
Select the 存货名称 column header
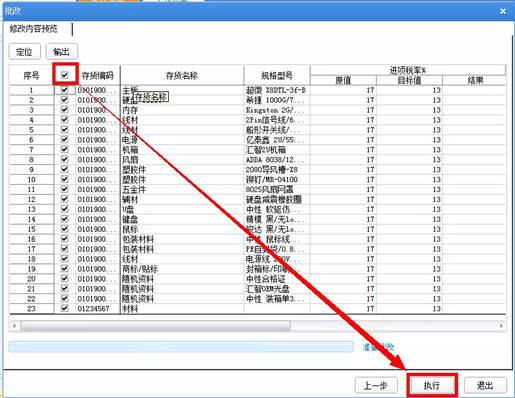click(182, 75)
